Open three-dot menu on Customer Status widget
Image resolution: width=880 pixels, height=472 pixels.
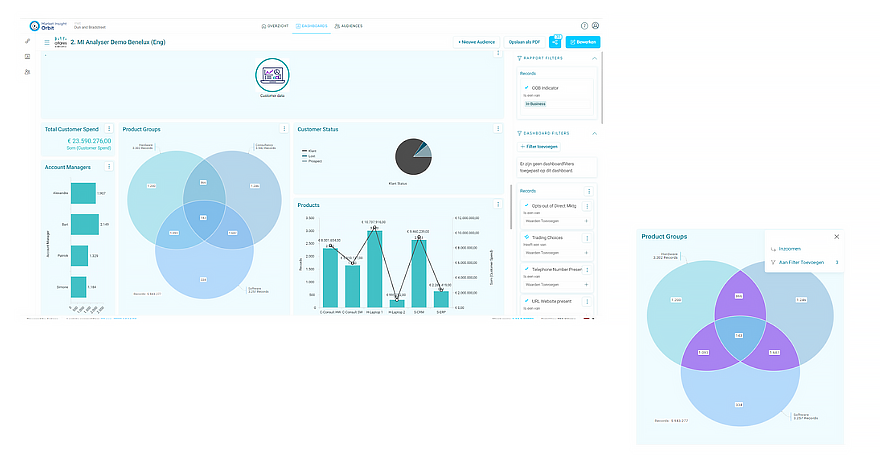coord(498,129)
